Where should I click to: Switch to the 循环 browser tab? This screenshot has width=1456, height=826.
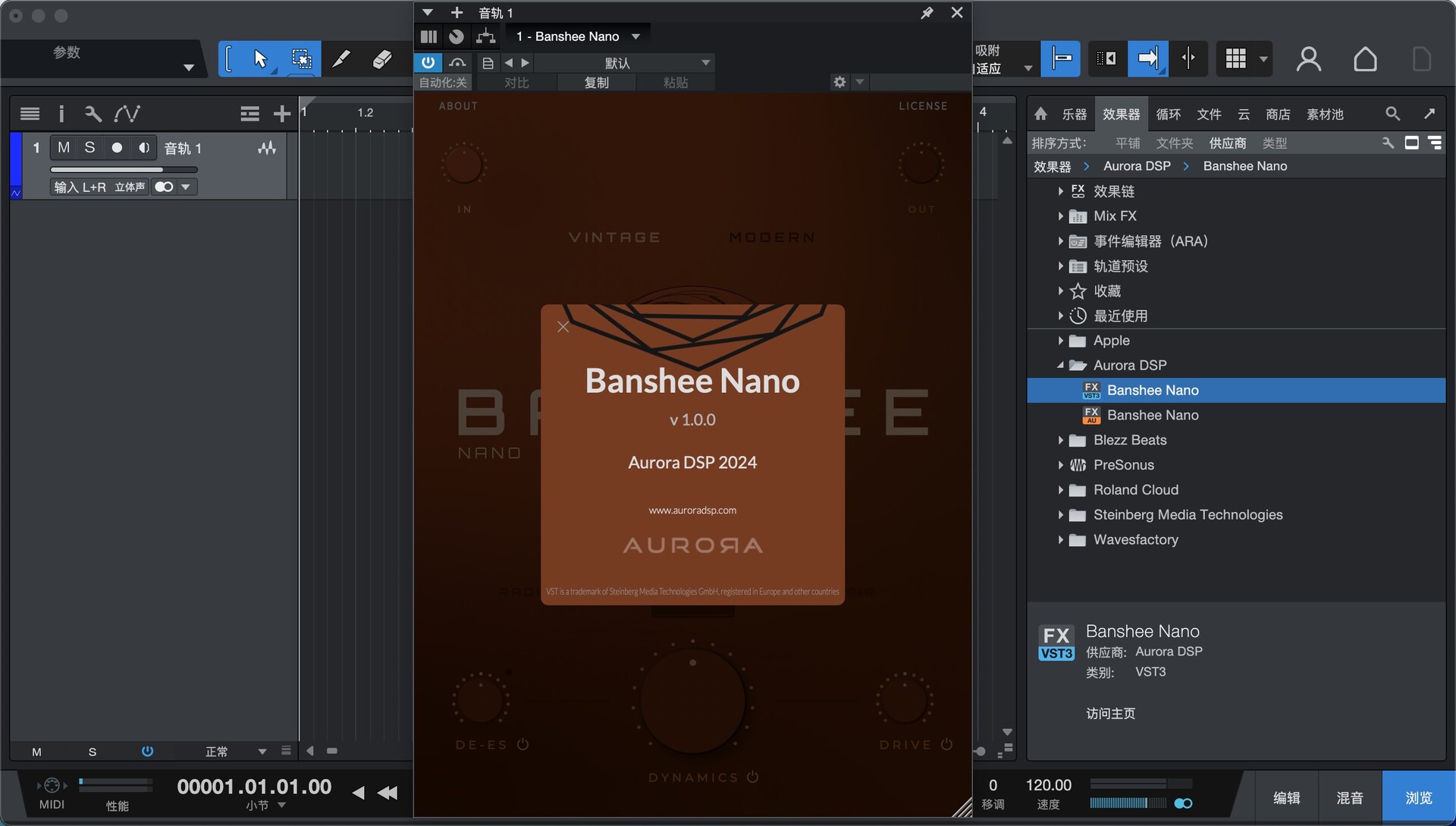(x=1168, y=114)
